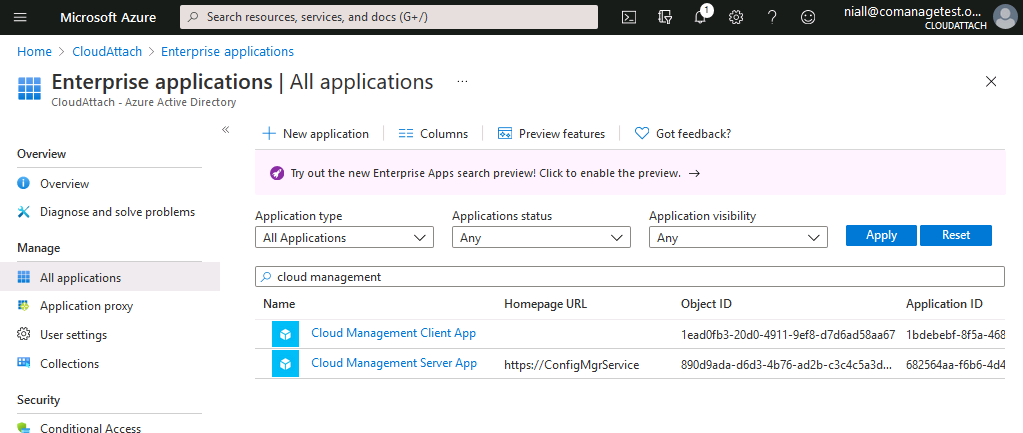
Task: Click the New application plus icon
Action: point(269,134)
